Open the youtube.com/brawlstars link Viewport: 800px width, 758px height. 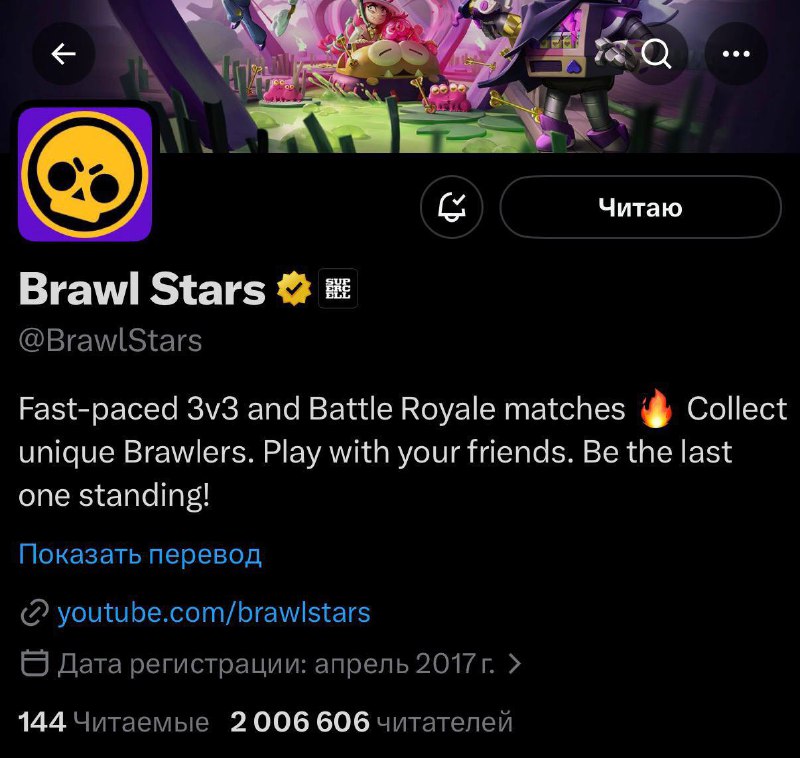[214, 612]
